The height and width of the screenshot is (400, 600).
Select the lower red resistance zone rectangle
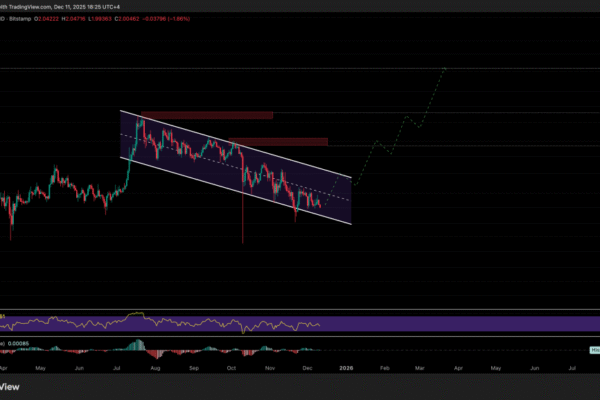pos(279,141)
